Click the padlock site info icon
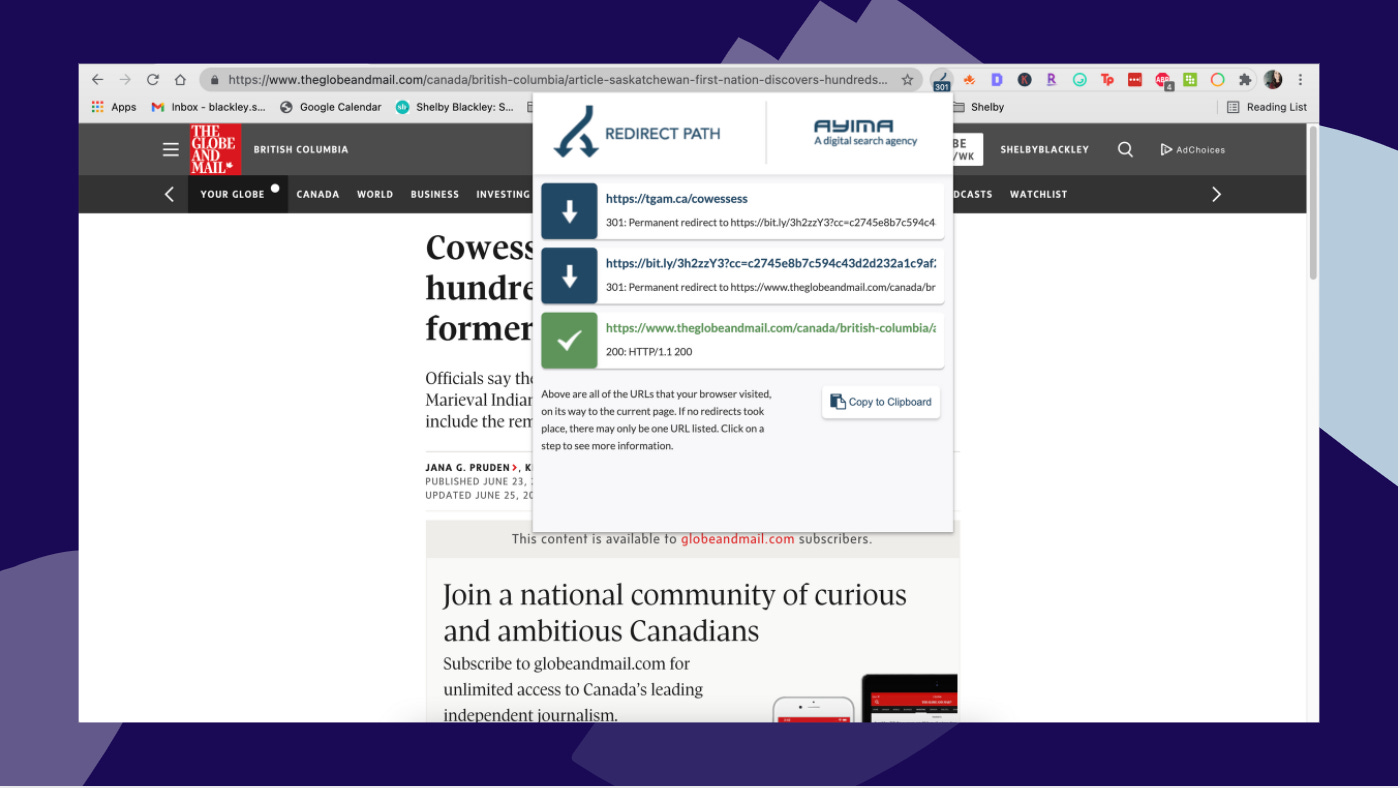This screenshot has width=1400, height=788. (x=214, y=80)
